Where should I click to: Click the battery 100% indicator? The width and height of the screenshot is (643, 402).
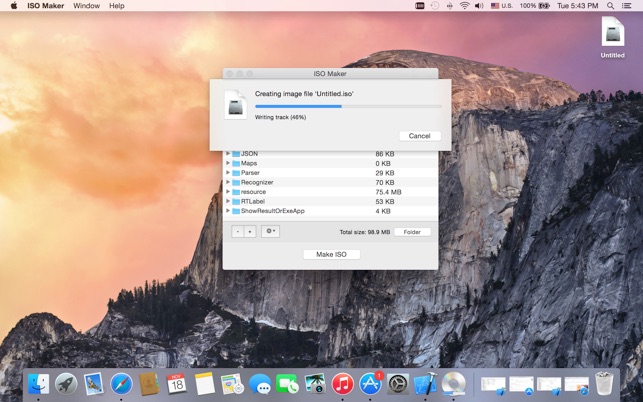534,6
